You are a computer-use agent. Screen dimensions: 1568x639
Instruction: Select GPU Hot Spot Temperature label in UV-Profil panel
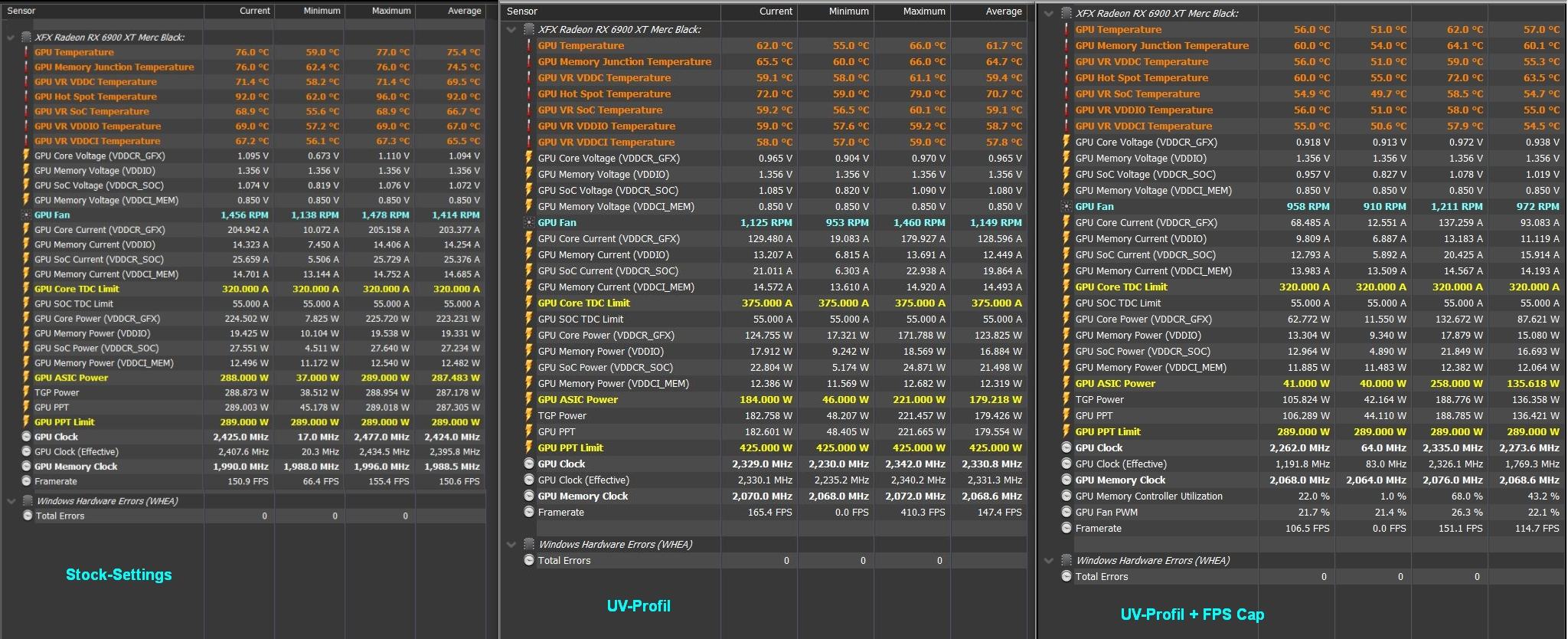[x=604, y=94]
